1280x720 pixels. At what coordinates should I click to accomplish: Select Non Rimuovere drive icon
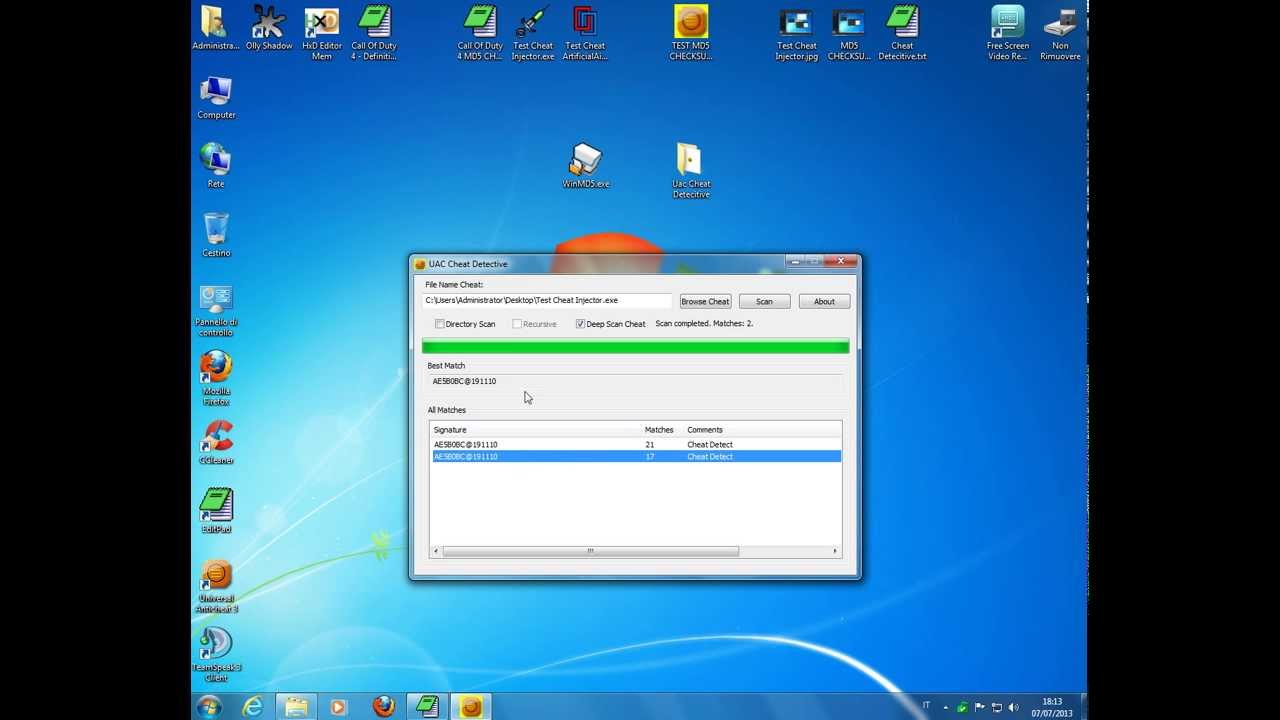[x=1060, y=34]
